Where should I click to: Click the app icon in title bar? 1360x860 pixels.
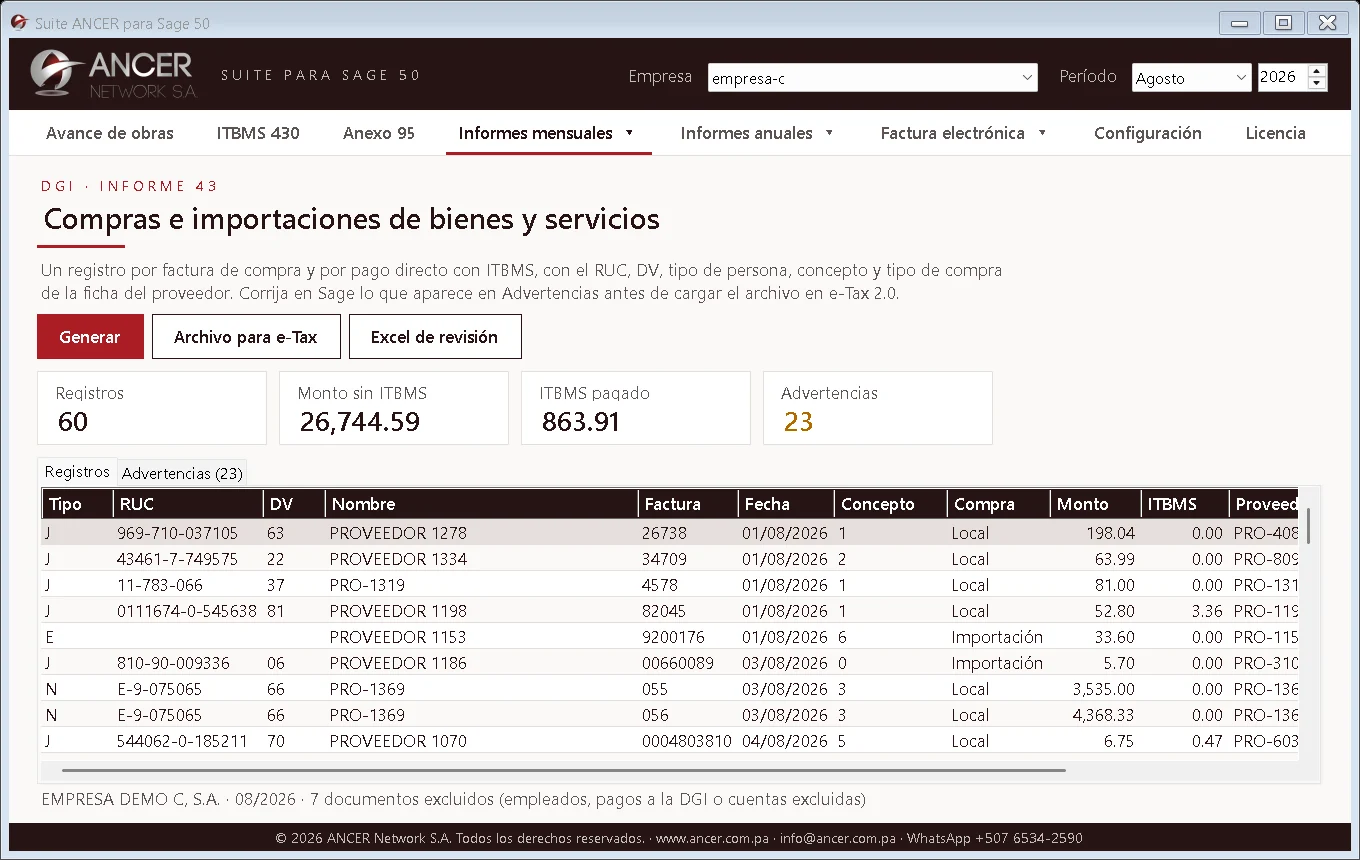click(18, 22)
